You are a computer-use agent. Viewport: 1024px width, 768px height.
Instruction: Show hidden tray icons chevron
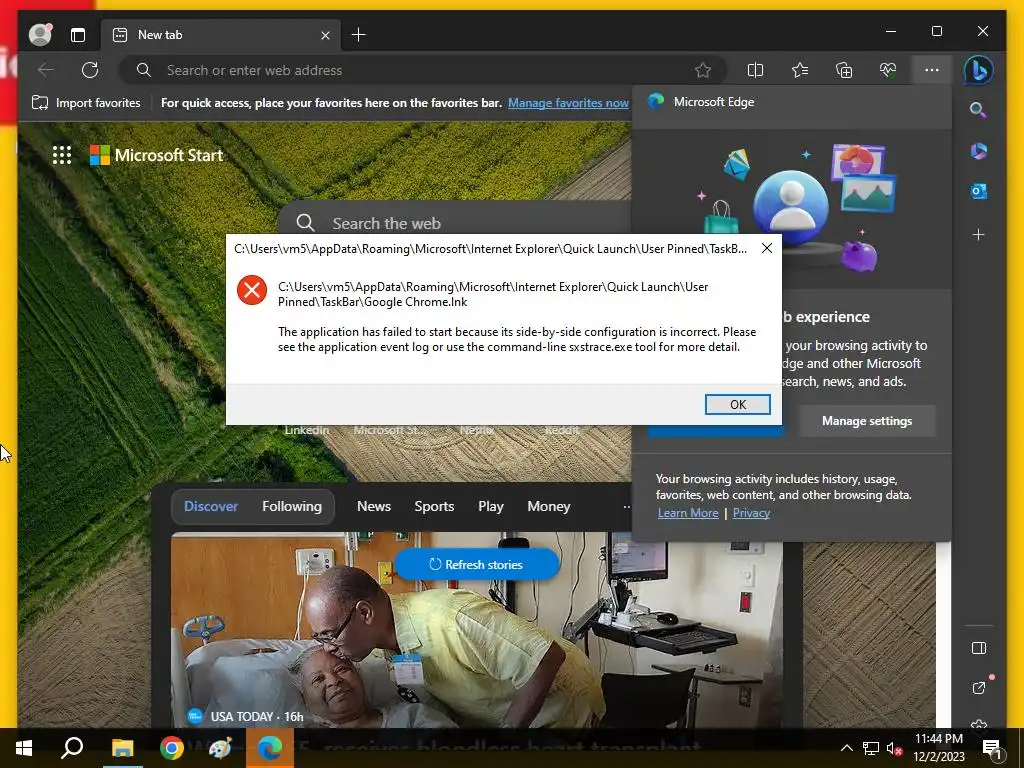(846, 748)
